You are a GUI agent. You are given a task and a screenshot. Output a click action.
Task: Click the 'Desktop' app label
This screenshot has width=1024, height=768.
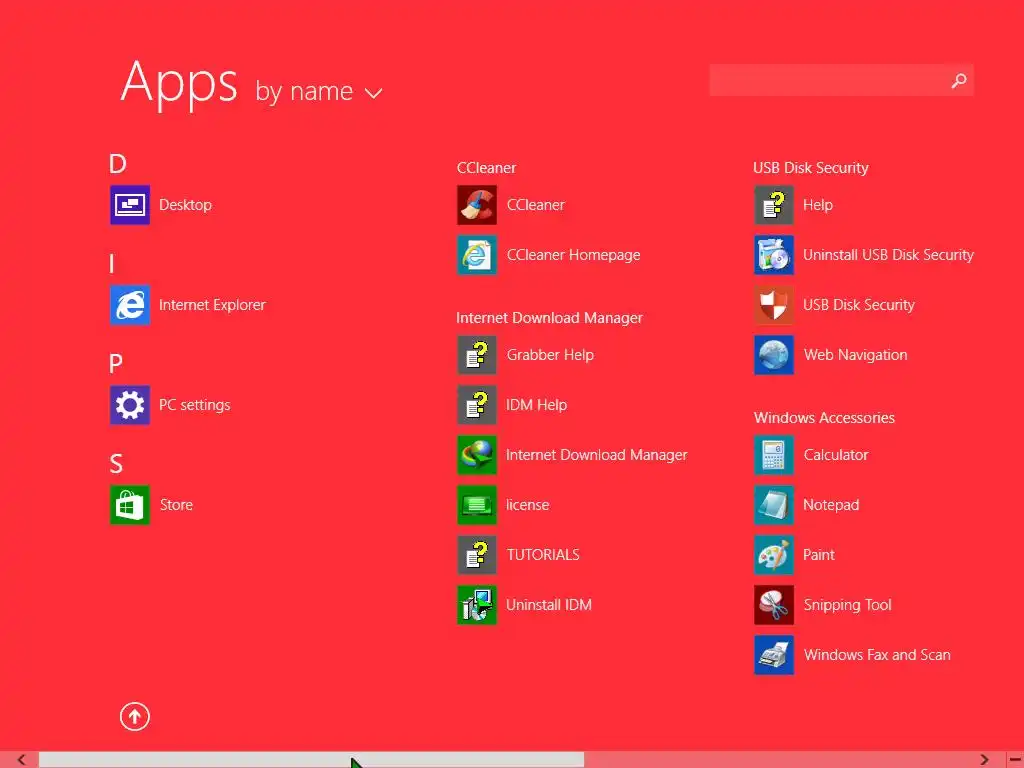(185, 204)
